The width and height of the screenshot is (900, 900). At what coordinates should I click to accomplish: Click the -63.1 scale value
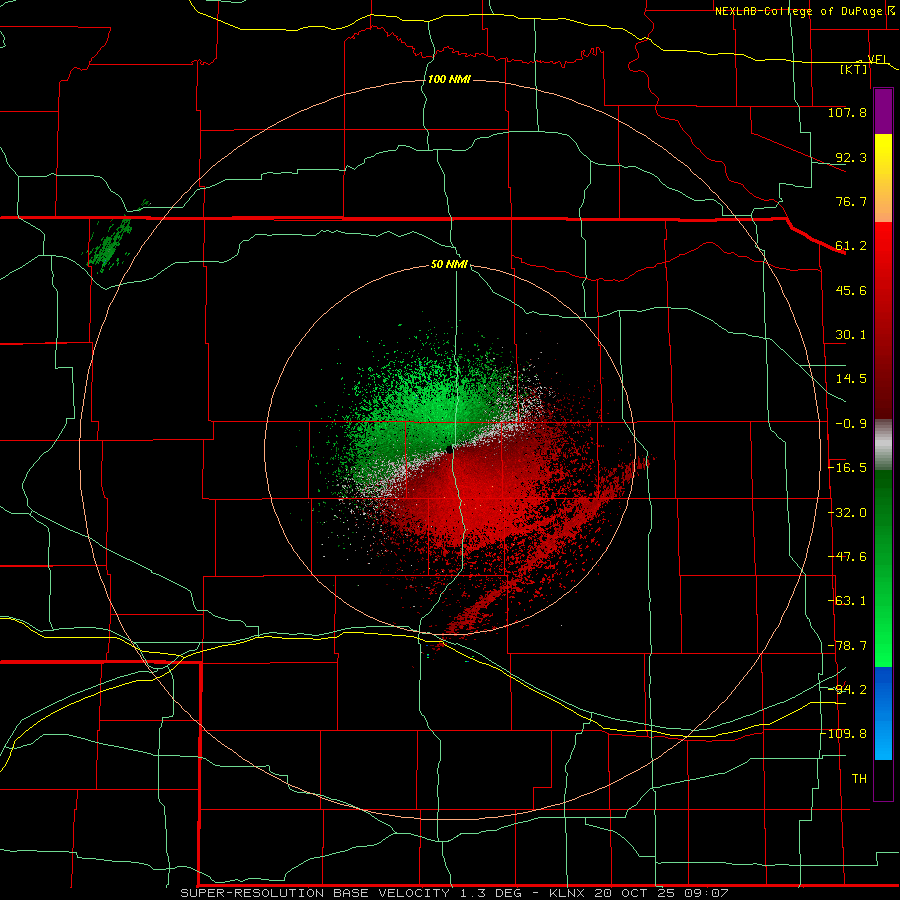point(847,601)
